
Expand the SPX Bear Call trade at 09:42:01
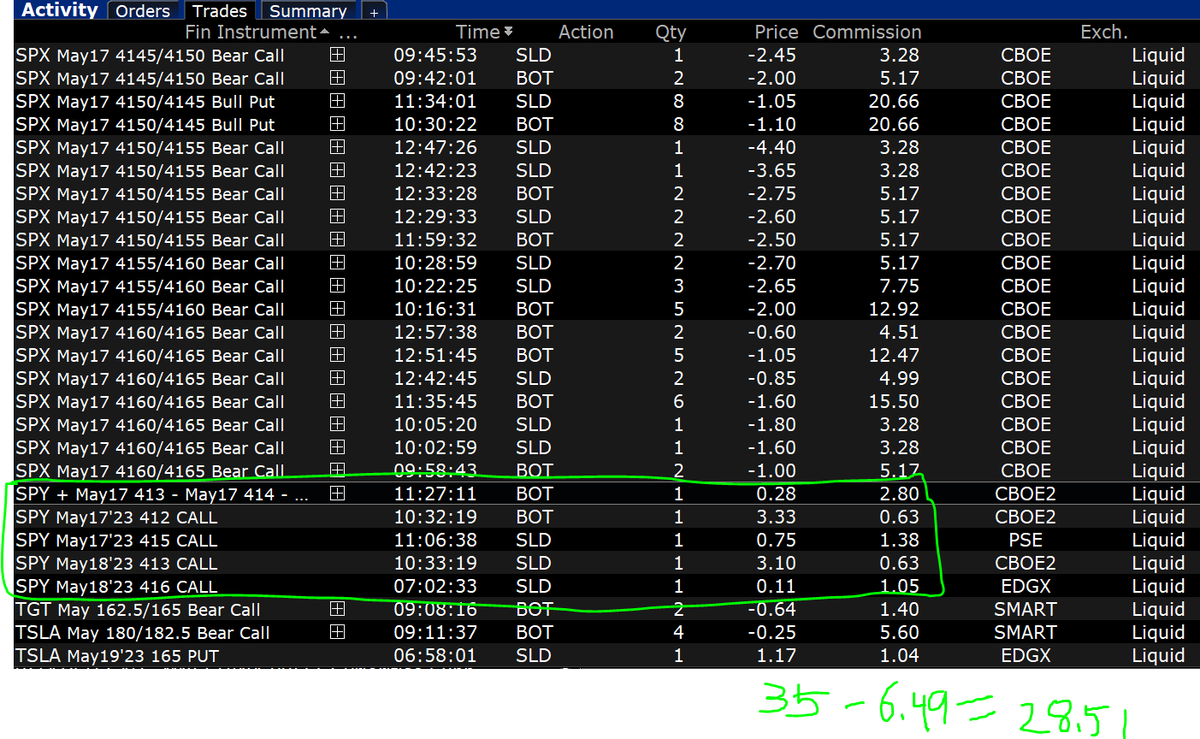pyautogui.click(x=337, y=79)
